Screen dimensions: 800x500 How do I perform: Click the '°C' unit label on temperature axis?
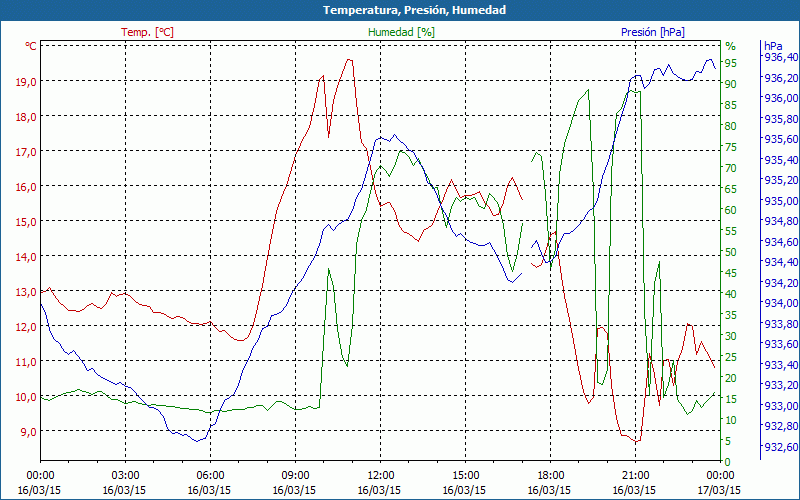click(x=31, y=46)
